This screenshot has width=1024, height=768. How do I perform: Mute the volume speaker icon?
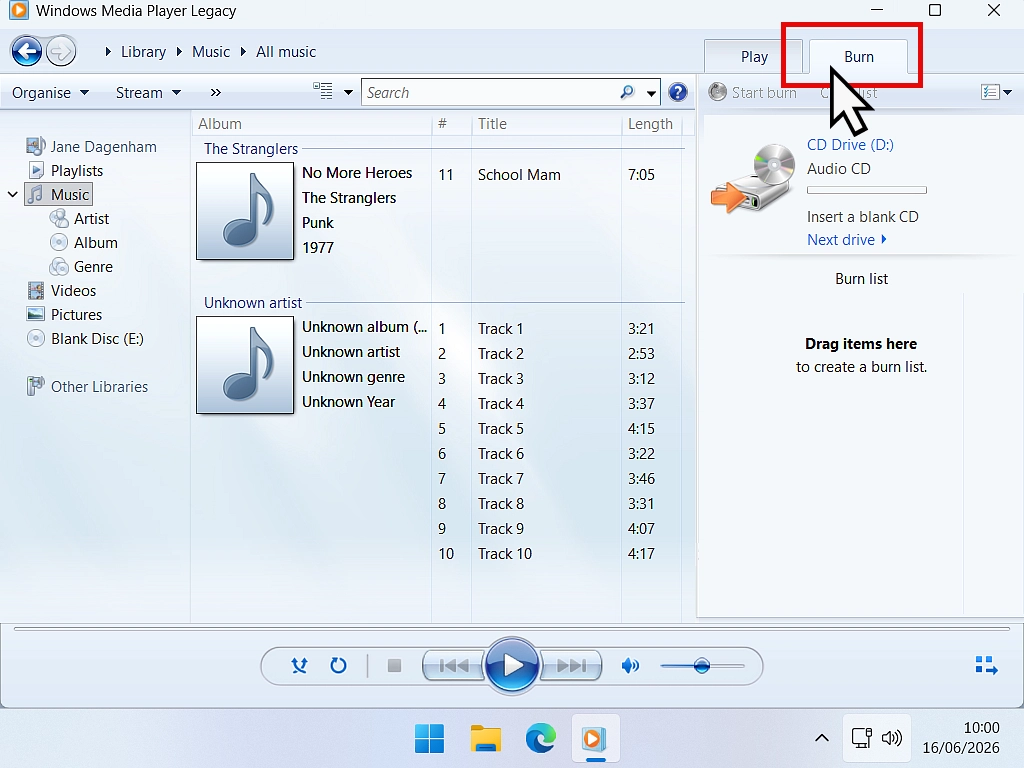click(630, 666)
